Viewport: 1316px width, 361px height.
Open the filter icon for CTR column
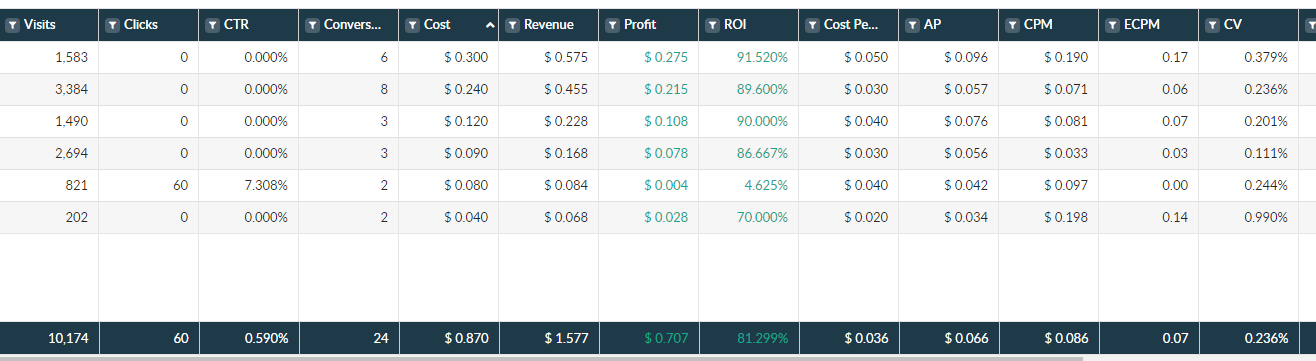(212, 25)
